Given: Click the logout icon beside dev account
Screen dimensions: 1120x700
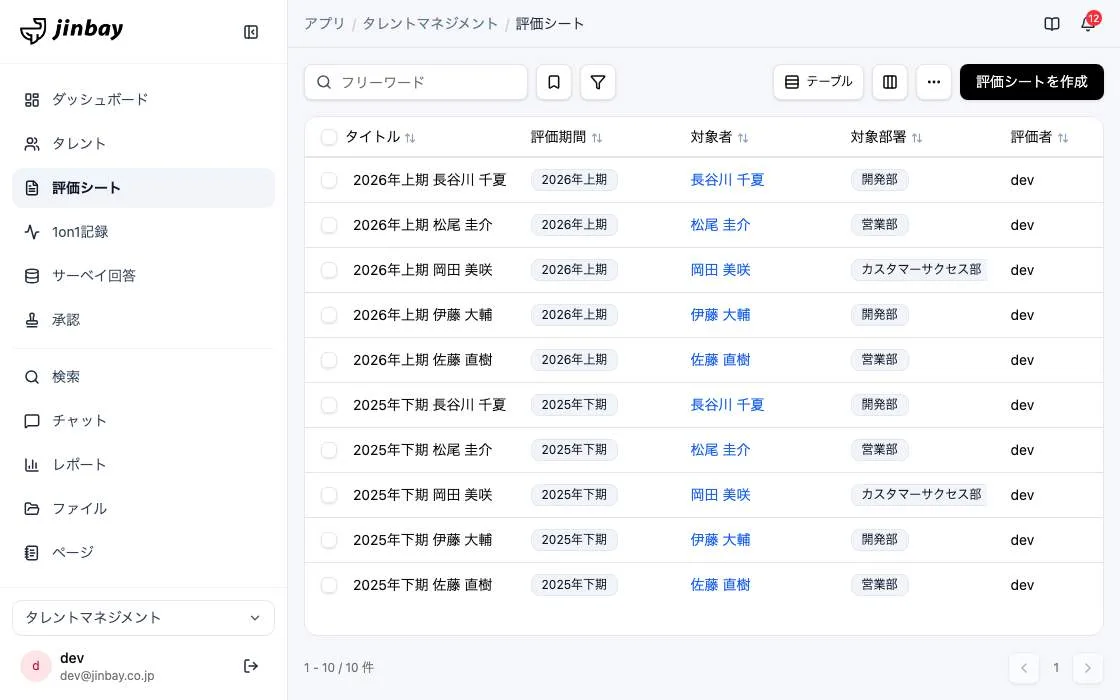Looking at the screenshot, I should click(251, 666).
